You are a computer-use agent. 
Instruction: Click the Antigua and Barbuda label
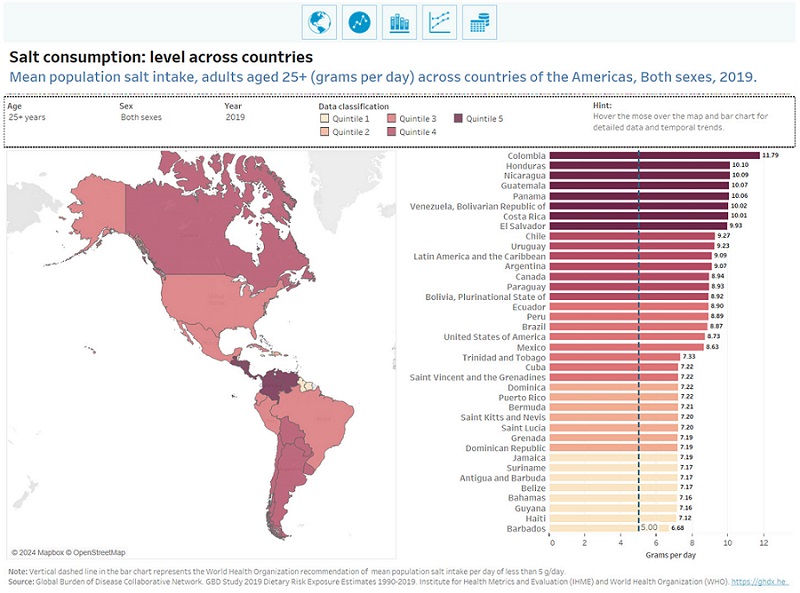[503, 478]
